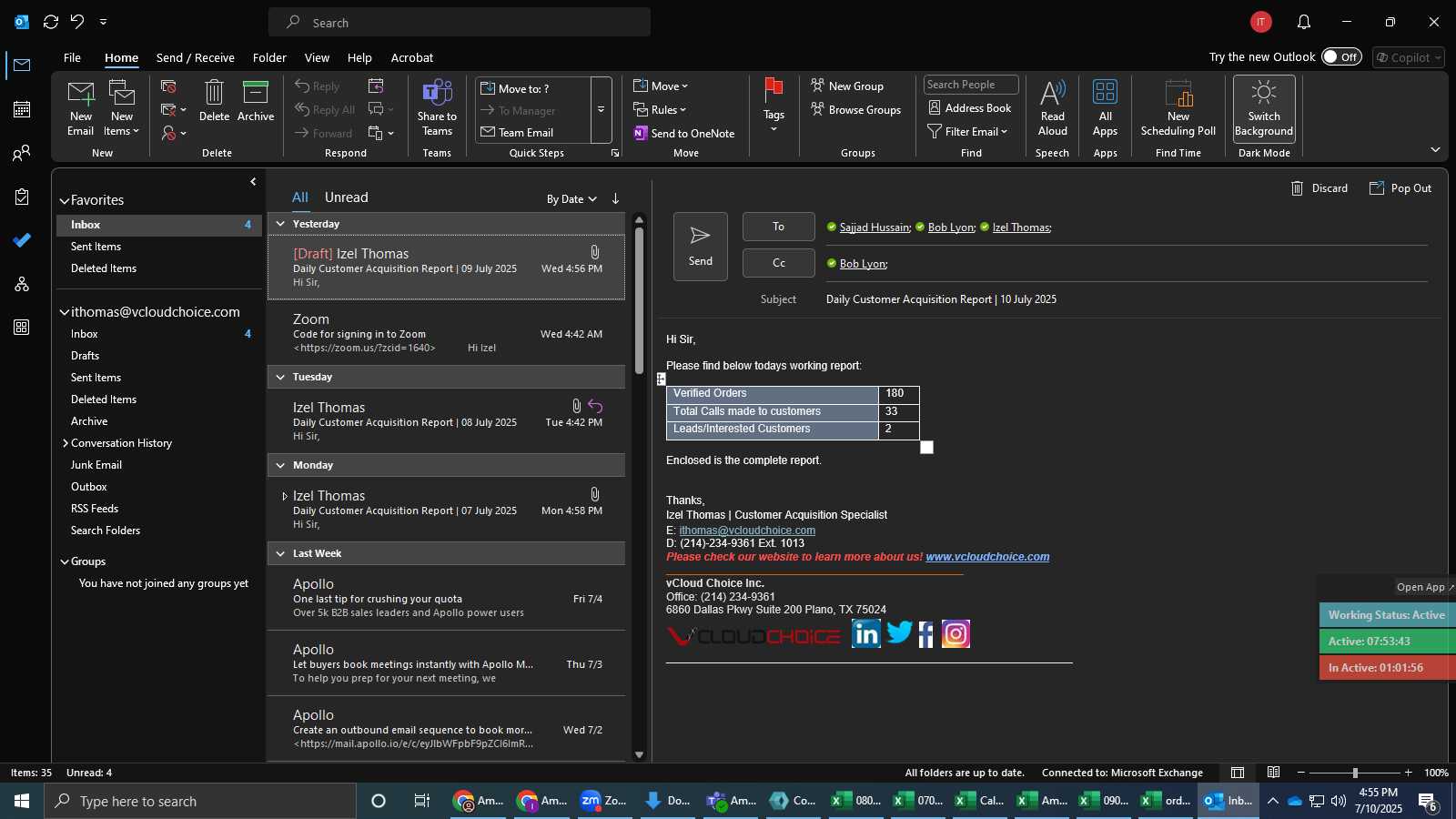Delete the selected message
Viewport: 1456px width, 819px height.
tap(214, 101)
